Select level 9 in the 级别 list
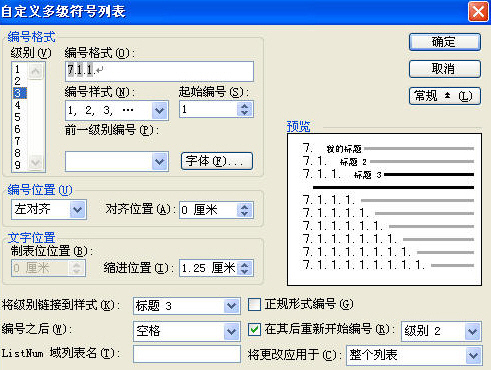The height and width of the screenshot is (370, 491). pyautogui.click(x=18, y=165)
